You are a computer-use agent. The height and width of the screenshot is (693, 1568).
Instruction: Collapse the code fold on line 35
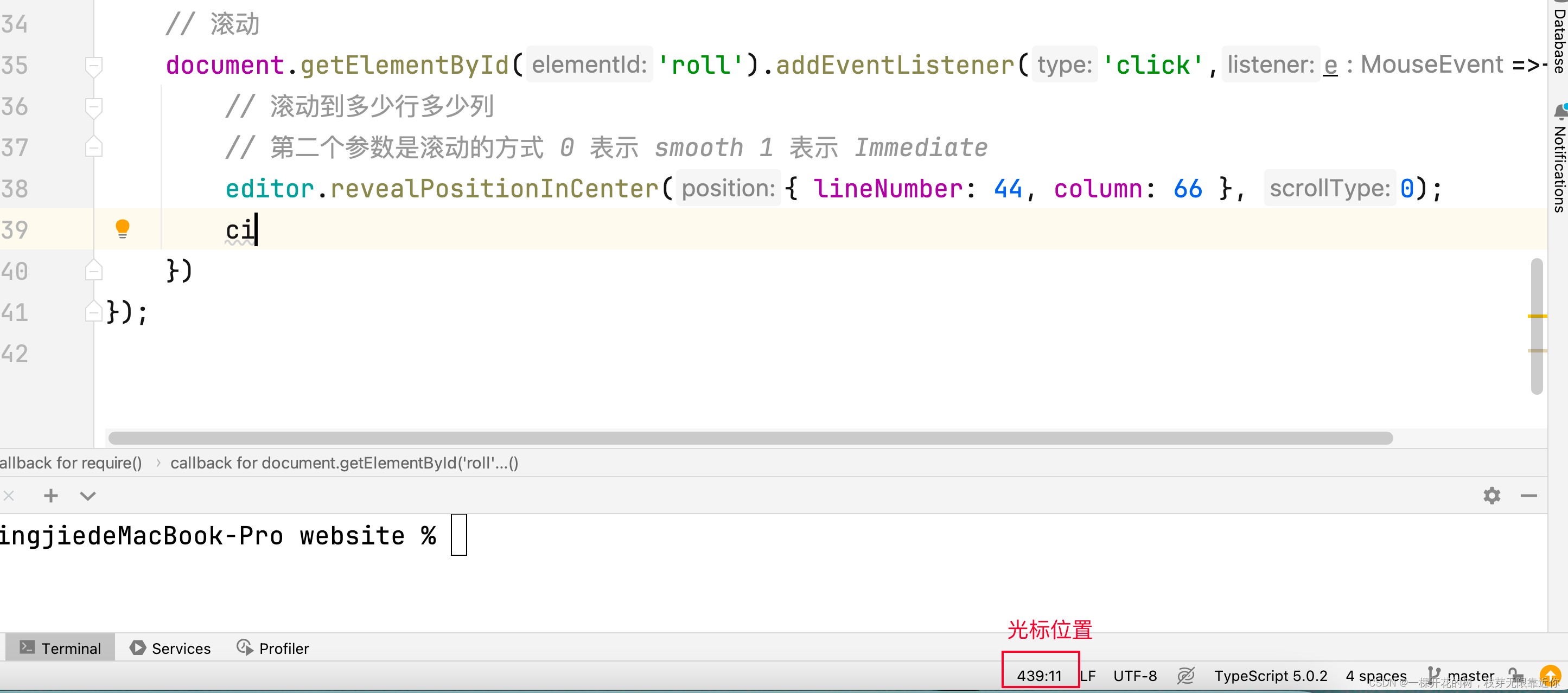93,65
